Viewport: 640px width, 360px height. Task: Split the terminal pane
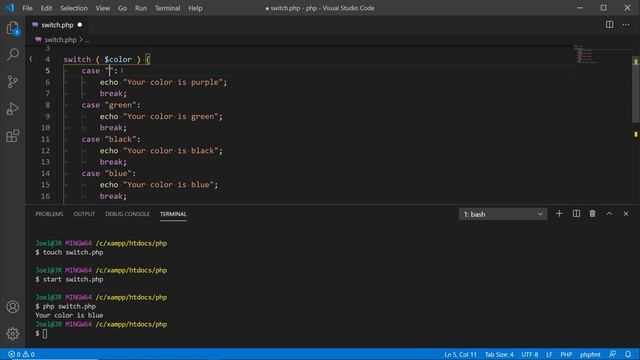point(576,213)
